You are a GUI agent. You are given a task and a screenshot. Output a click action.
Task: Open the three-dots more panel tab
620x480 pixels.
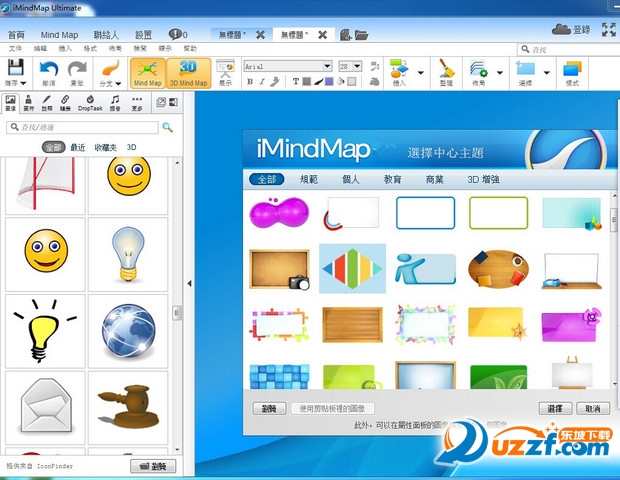[137, 103]
